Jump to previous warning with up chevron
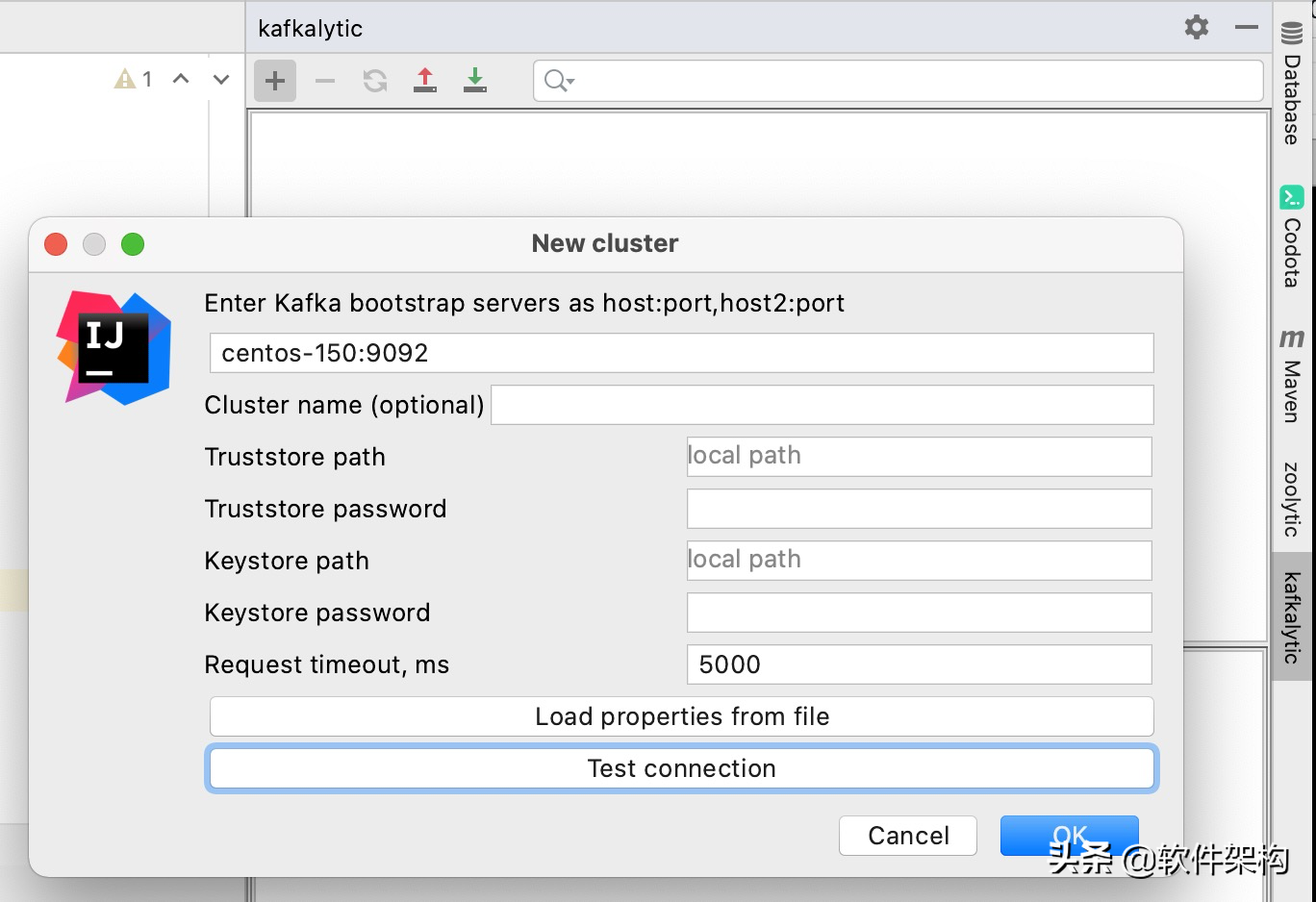1316x902 pixels. tap(181, 79)
